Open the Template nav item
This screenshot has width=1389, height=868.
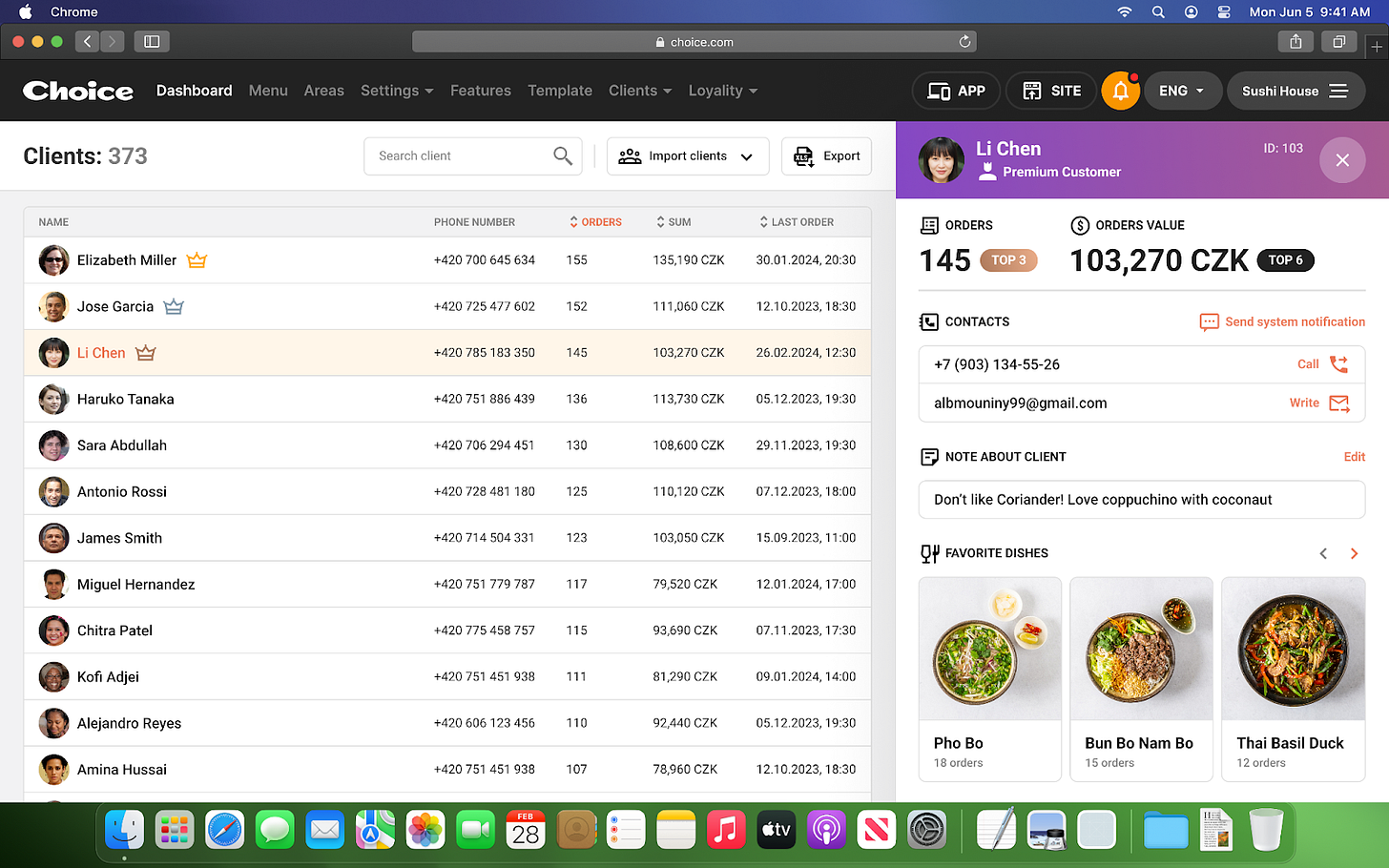560,91
